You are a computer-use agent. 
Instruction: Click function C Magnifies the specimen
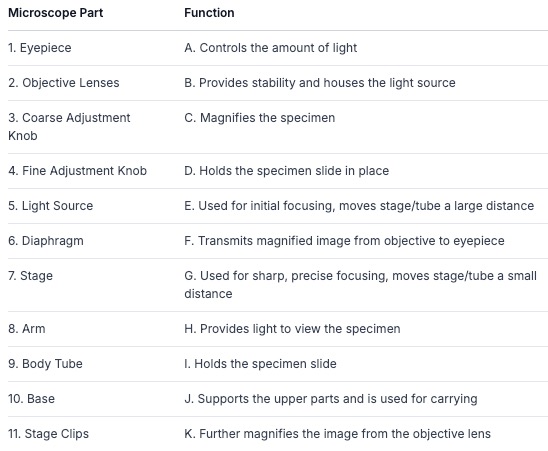click(260, 118)
